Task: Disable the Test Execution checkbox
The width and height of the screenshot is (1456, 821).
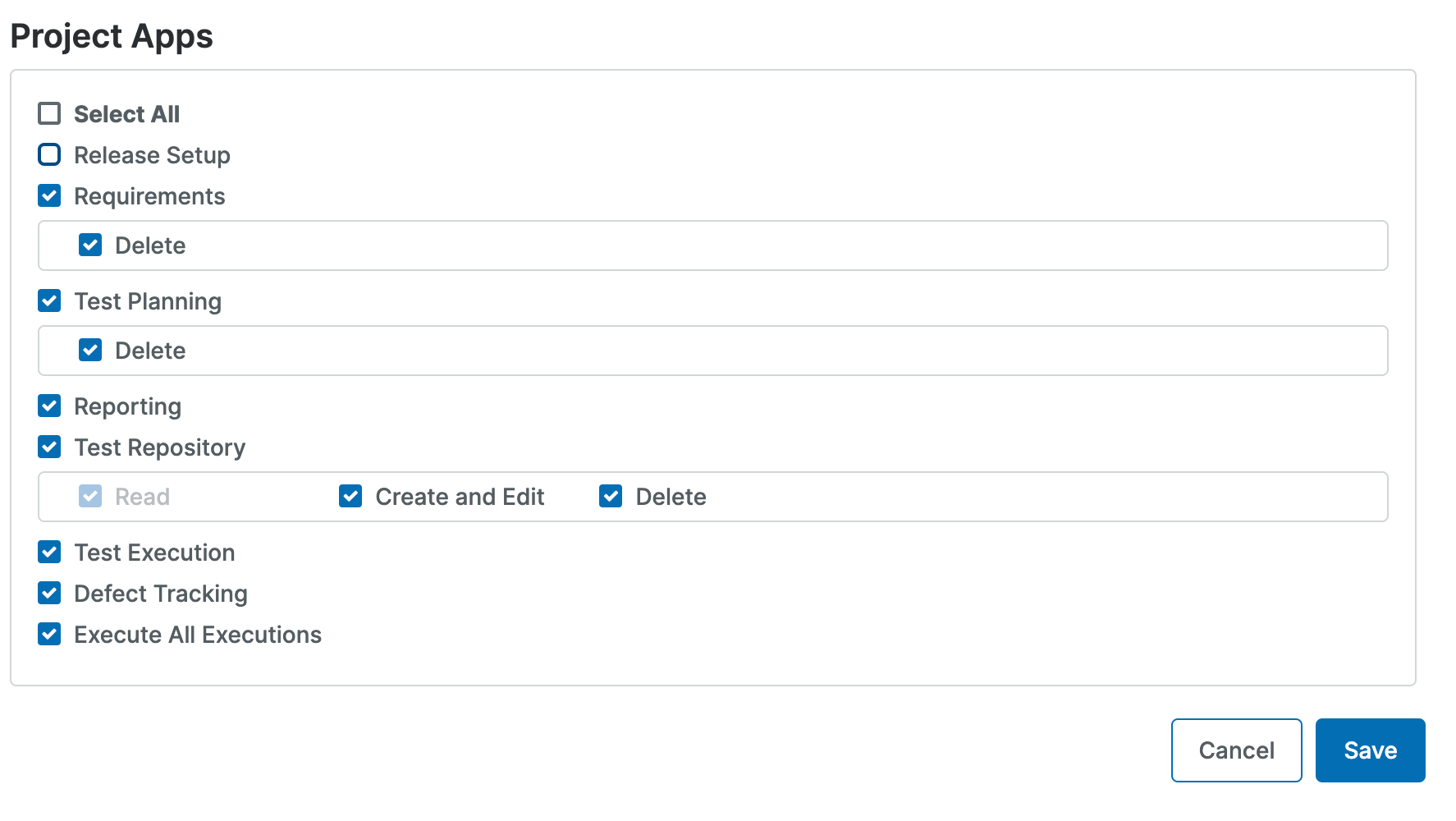Action: [49, 552]
